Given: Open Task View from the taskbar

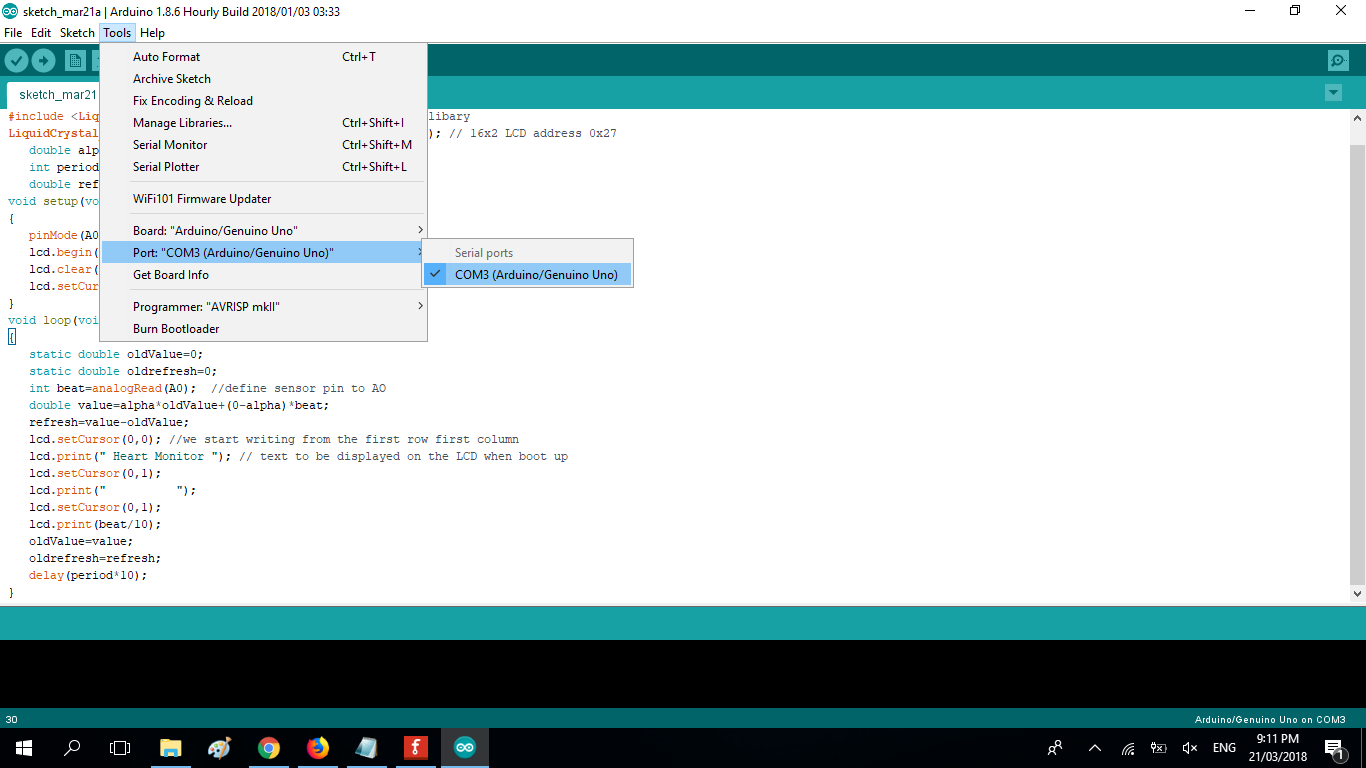Looking at the screenshot, I should pos(120,748).
